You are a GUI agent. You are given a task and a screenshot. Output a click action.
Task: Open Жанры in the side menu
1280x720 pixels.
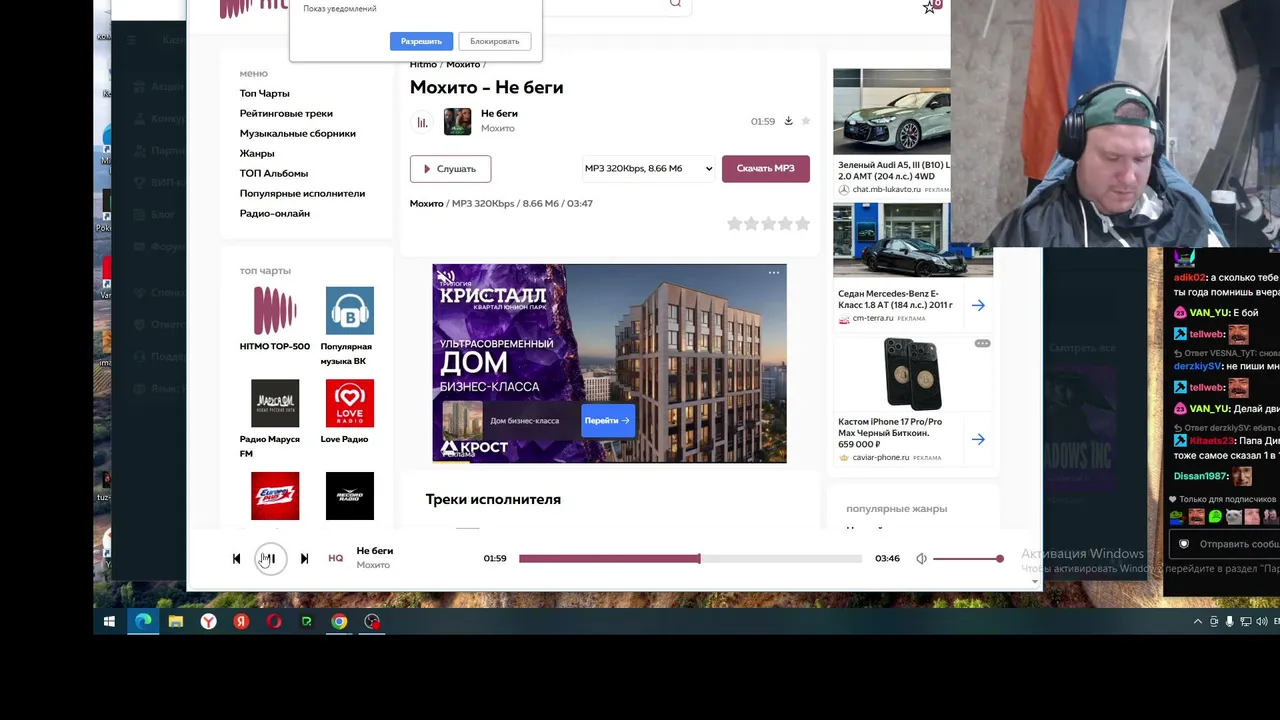(x=257, y=153)
